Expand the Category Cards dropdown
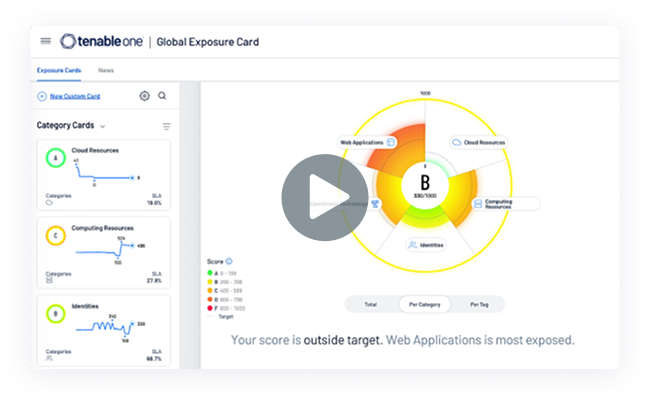650x404 pixels. (x=103, y=127)
